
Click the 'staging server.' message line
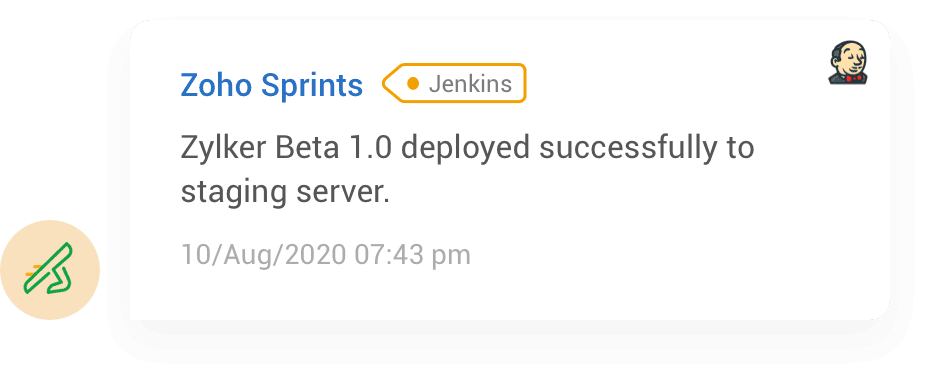click(285, 193)
